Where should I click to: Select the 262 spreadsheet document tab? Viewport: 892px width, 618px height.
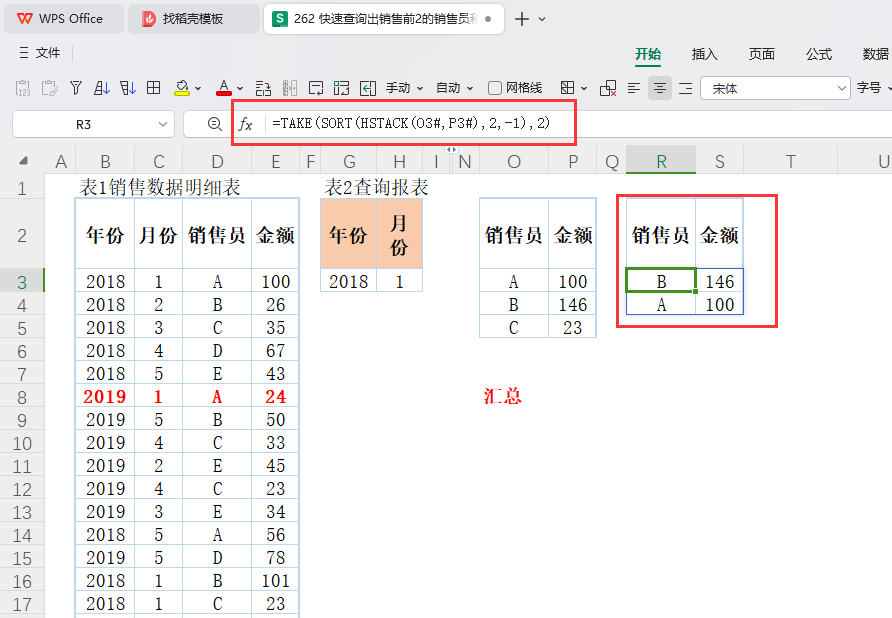click(x=383, y=19)
